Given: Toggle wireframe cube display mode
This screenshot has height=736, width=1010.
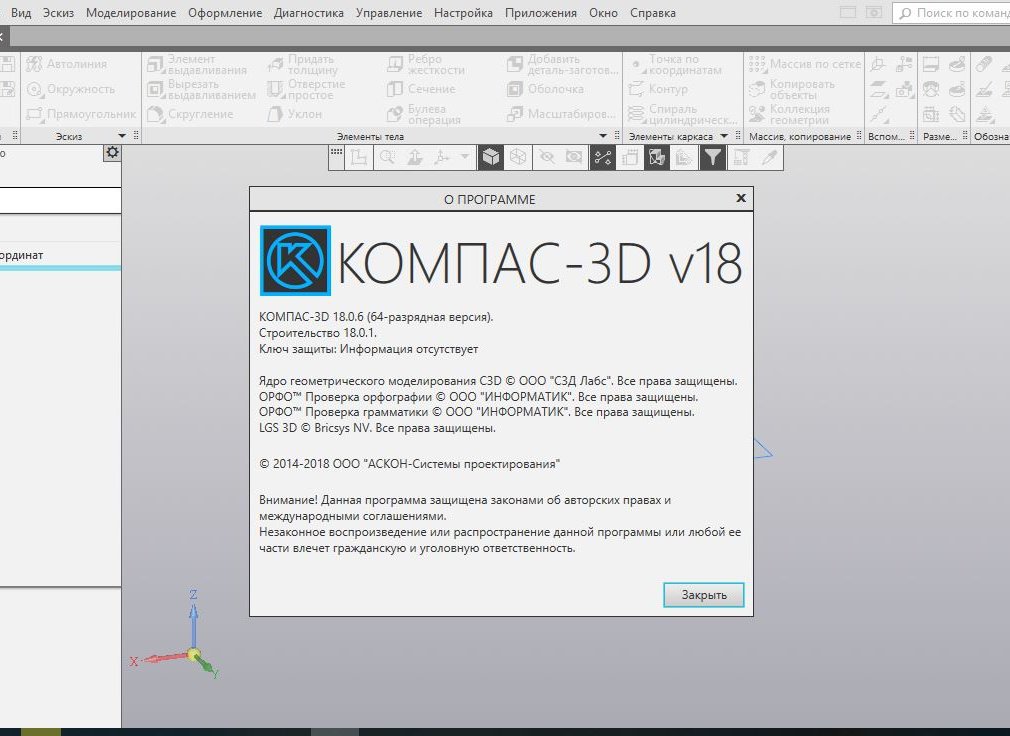Looking at the screenshot, I should click(x=518, y=157).
